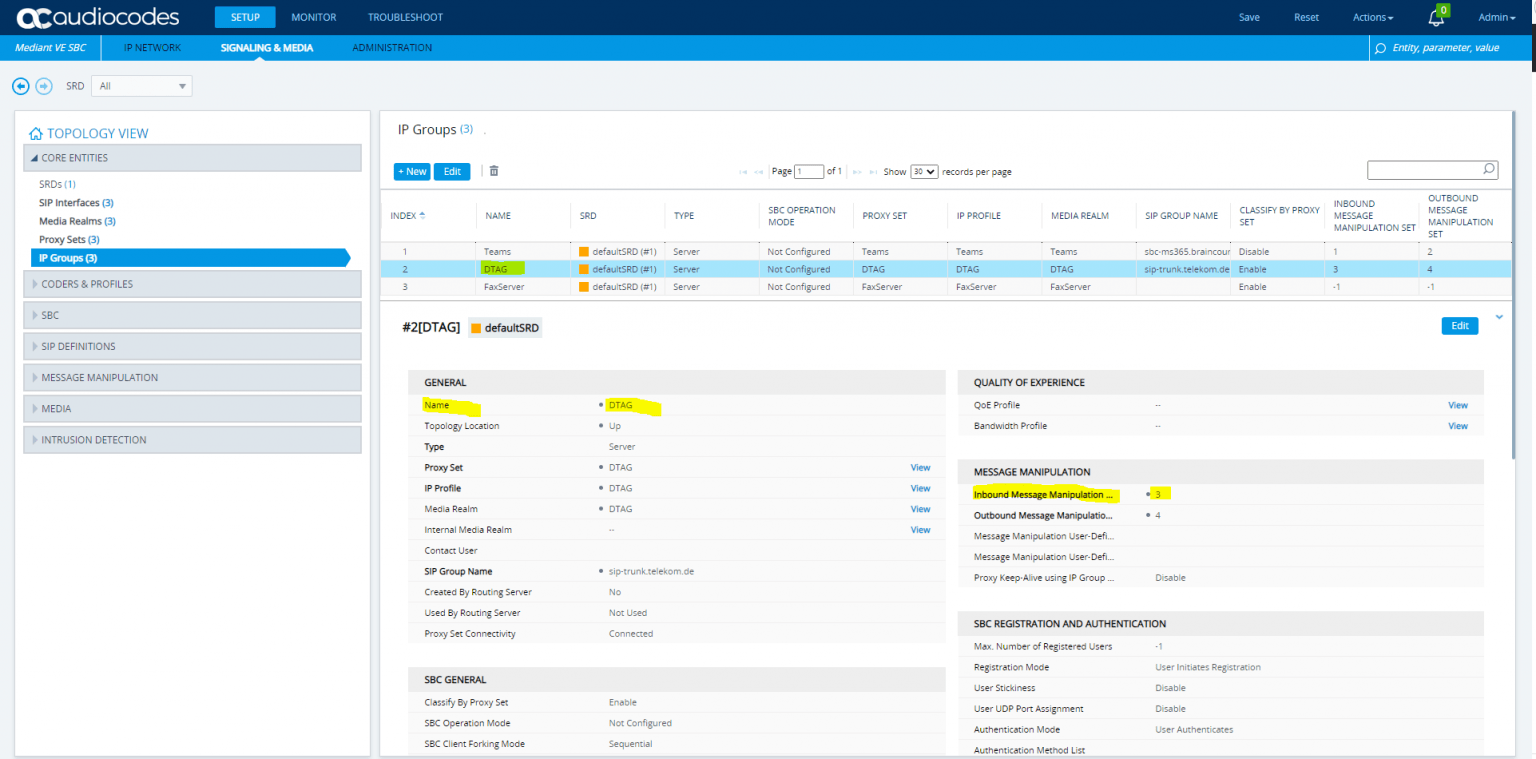Expand the SIP Definitions section
The image size is (1536, 759).
[193, 346]
